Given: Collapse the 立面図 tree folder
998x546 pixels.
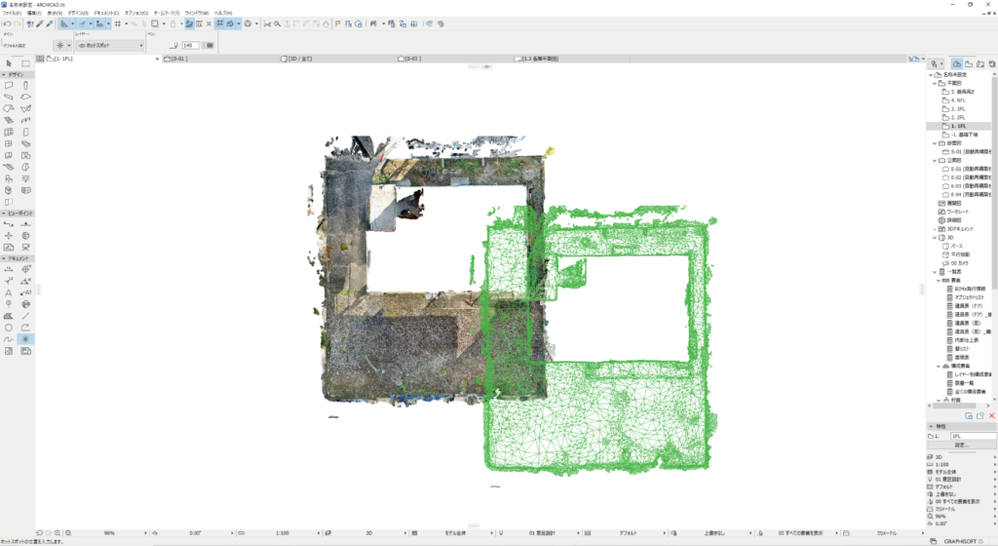Looking at the screenshot, I should click(935, 160).
